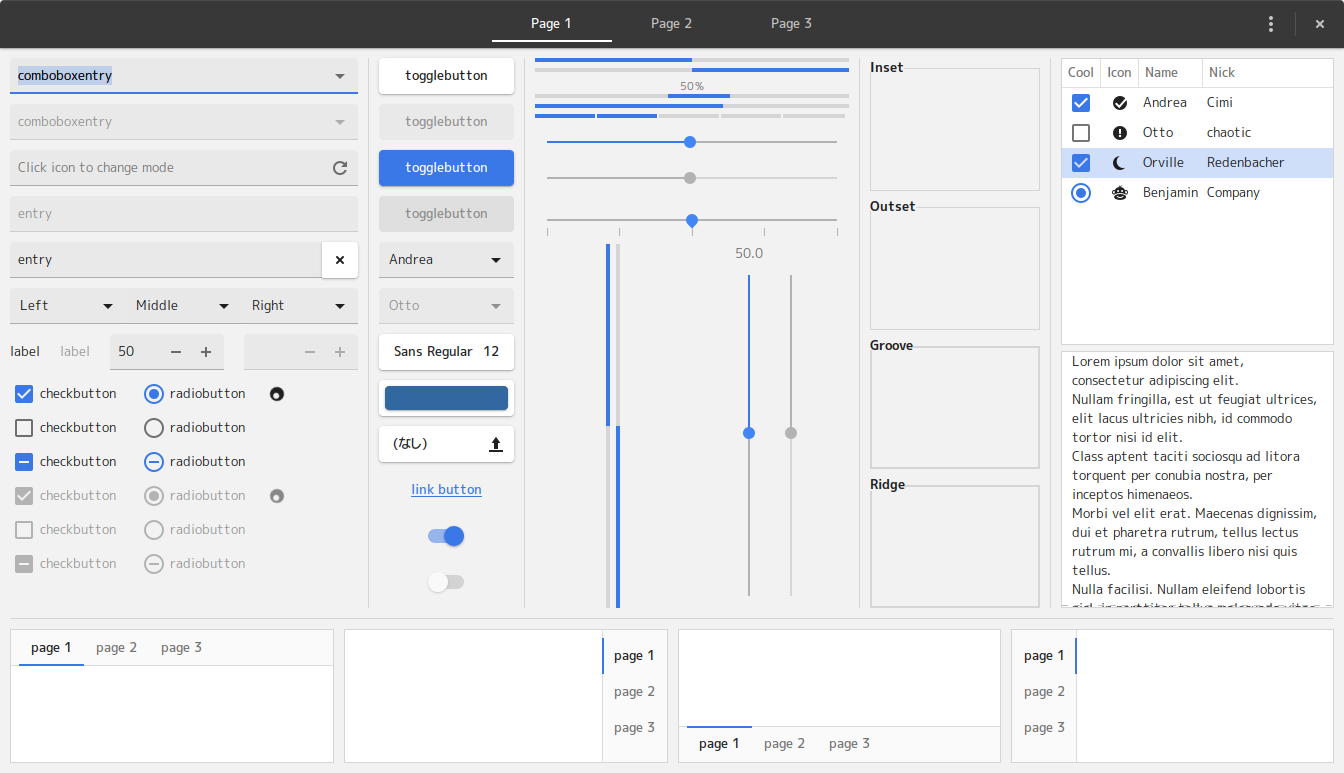Open page 2 in bottom-tab notebook
Viewport: 1344px width, 773px height.
click(x=784, y=744)
